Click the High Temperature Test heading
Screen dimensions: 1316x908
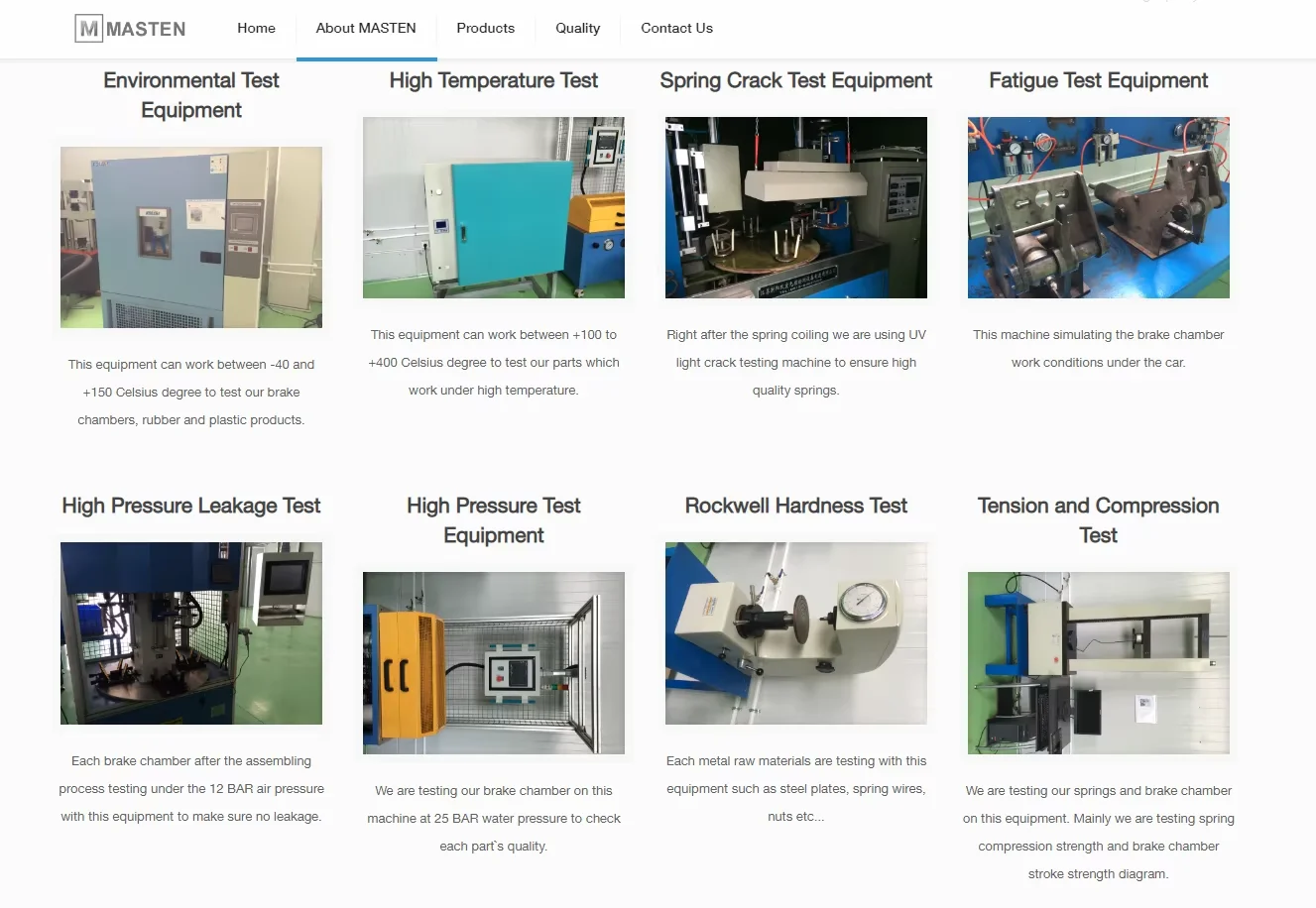(x=494, y=80)
